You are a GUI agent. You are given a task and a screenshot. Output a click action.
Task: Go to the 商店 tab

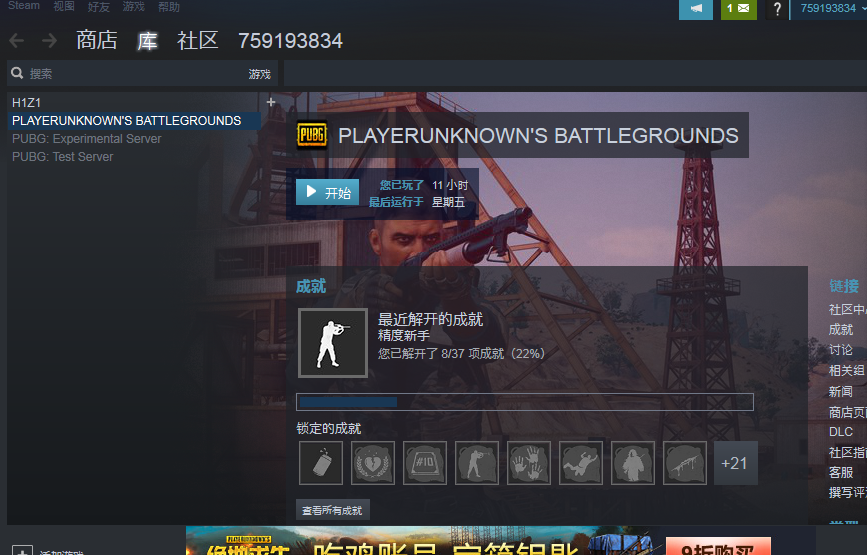pos(97,40)
